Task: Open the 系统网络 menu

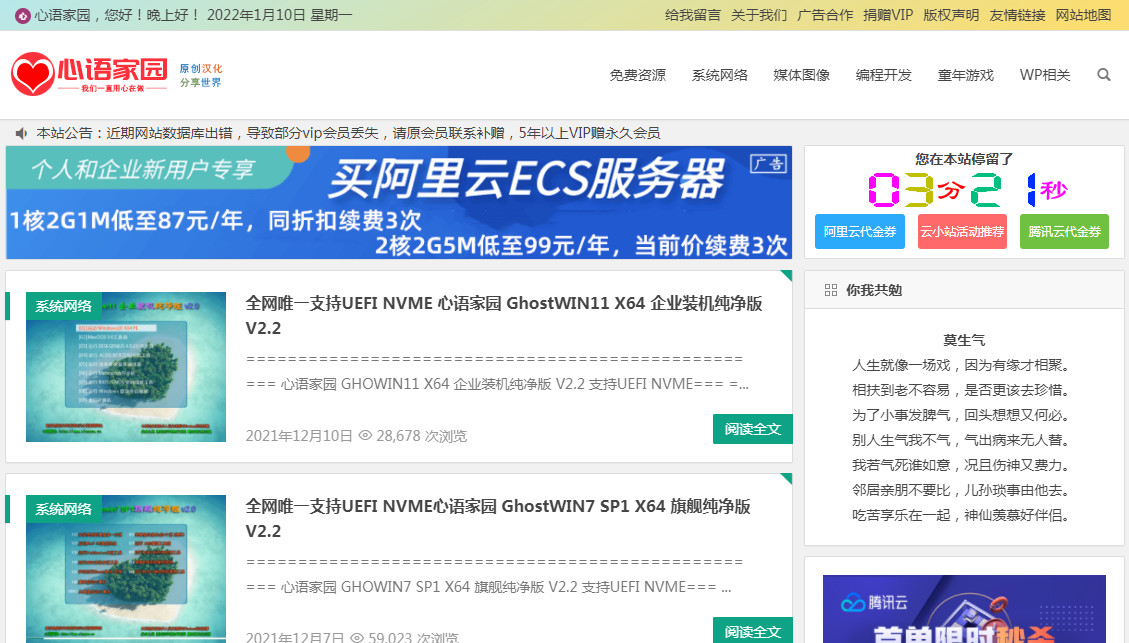Action: click(719, 75)
